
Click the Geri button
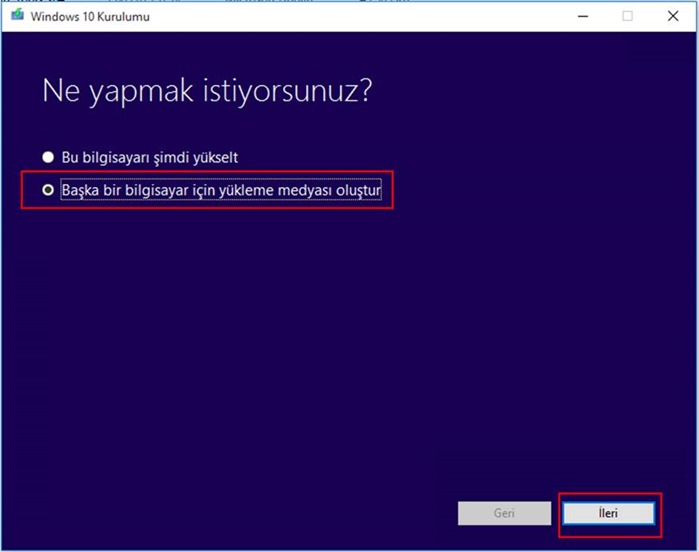[504, 513]
